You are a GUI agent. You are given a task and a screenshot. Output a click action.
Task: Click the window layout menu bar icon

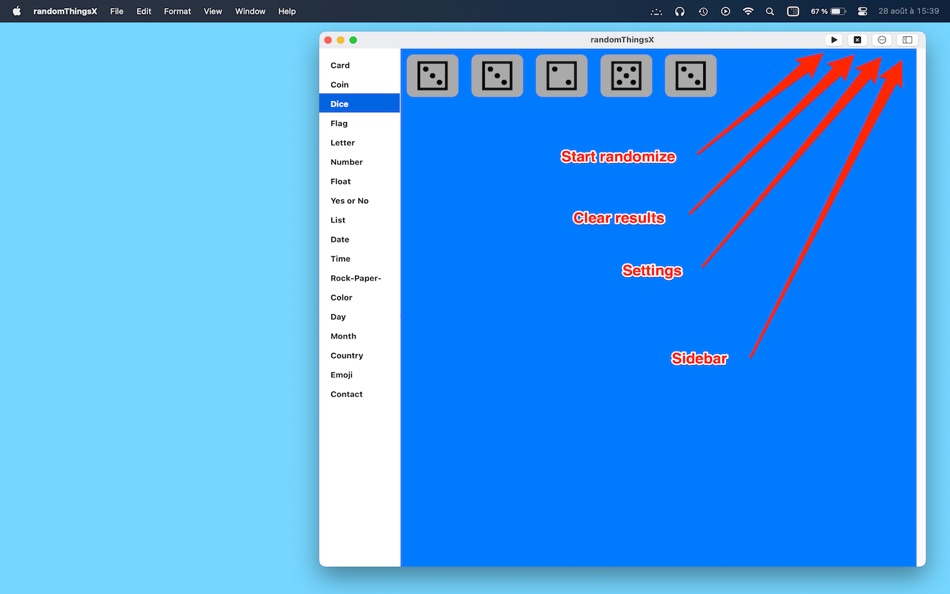point(792,11)
